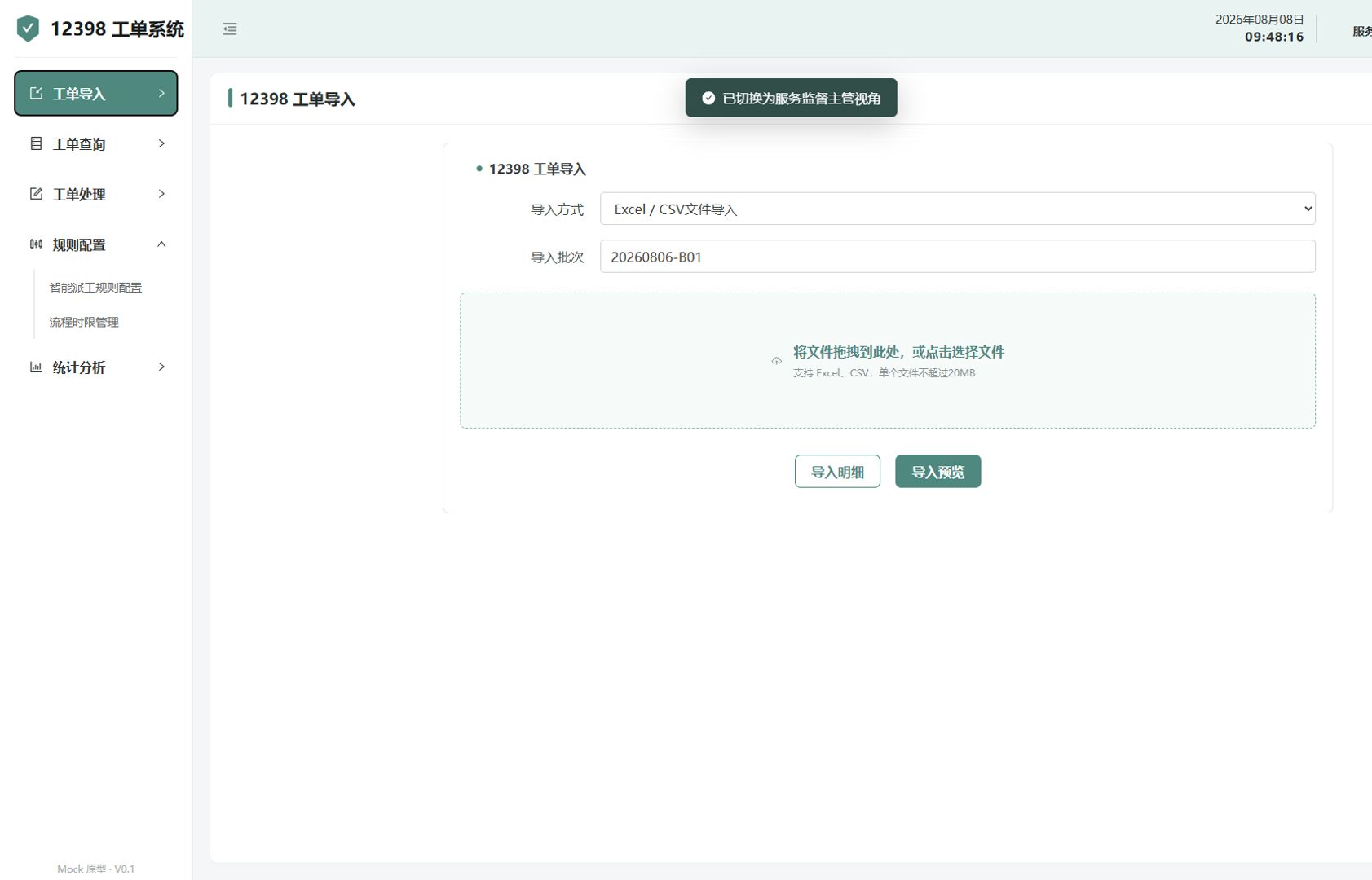Screen dimensions: 1372x880
Task: Click '将文件拖拽到此处，或点击选择文件' text
Action: 898,352
